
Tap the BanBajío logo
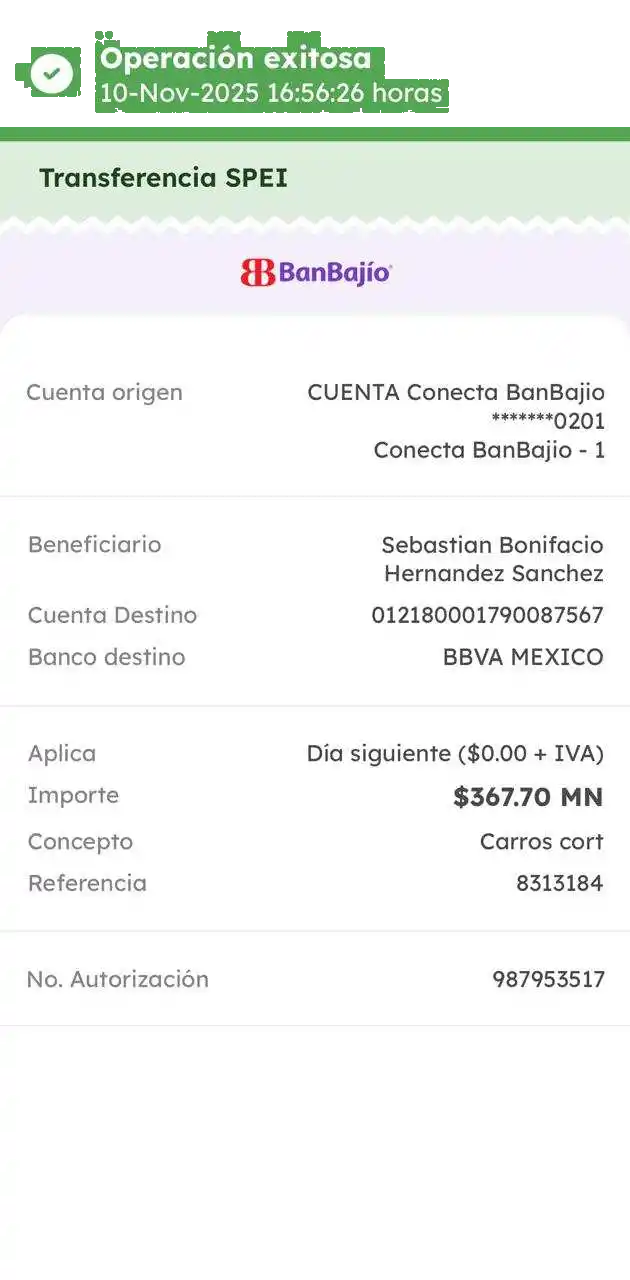click(316, 272)
